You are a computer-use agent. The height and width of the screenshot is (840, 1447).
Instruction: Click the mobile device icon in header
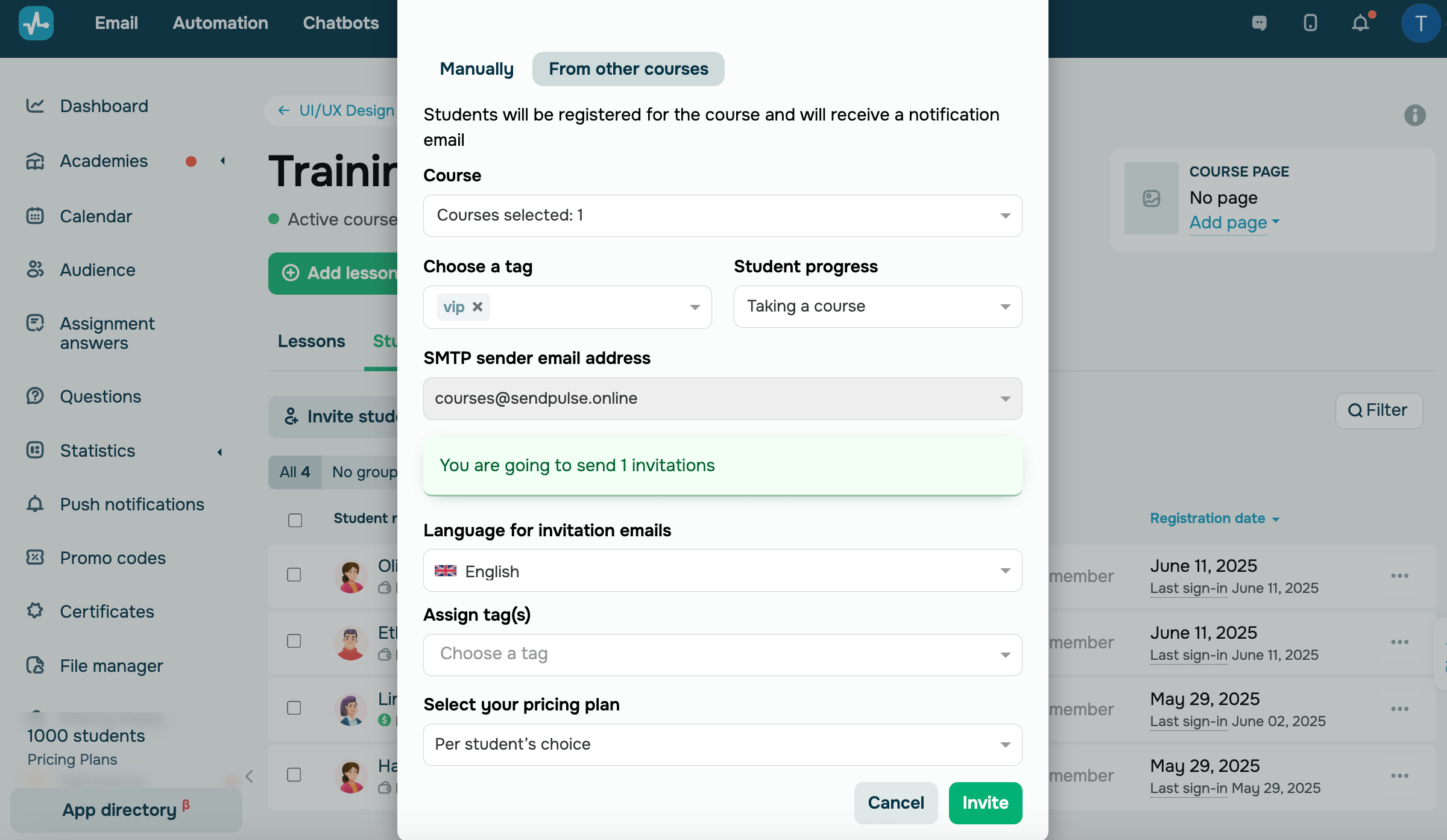(x=1310, y=24)
